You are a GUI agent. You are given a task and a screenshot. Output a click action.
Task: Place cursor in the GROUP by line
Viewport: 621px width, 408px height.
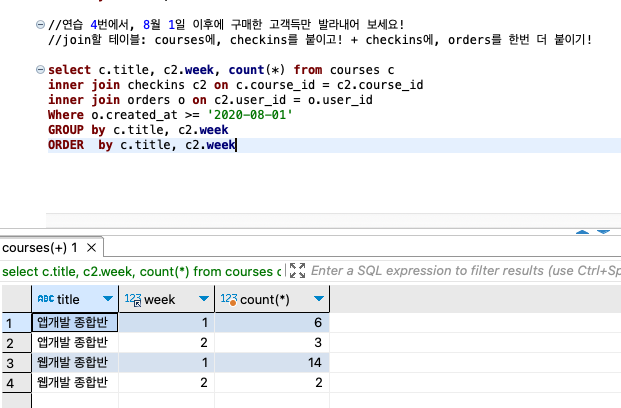(x=138, y=130)
